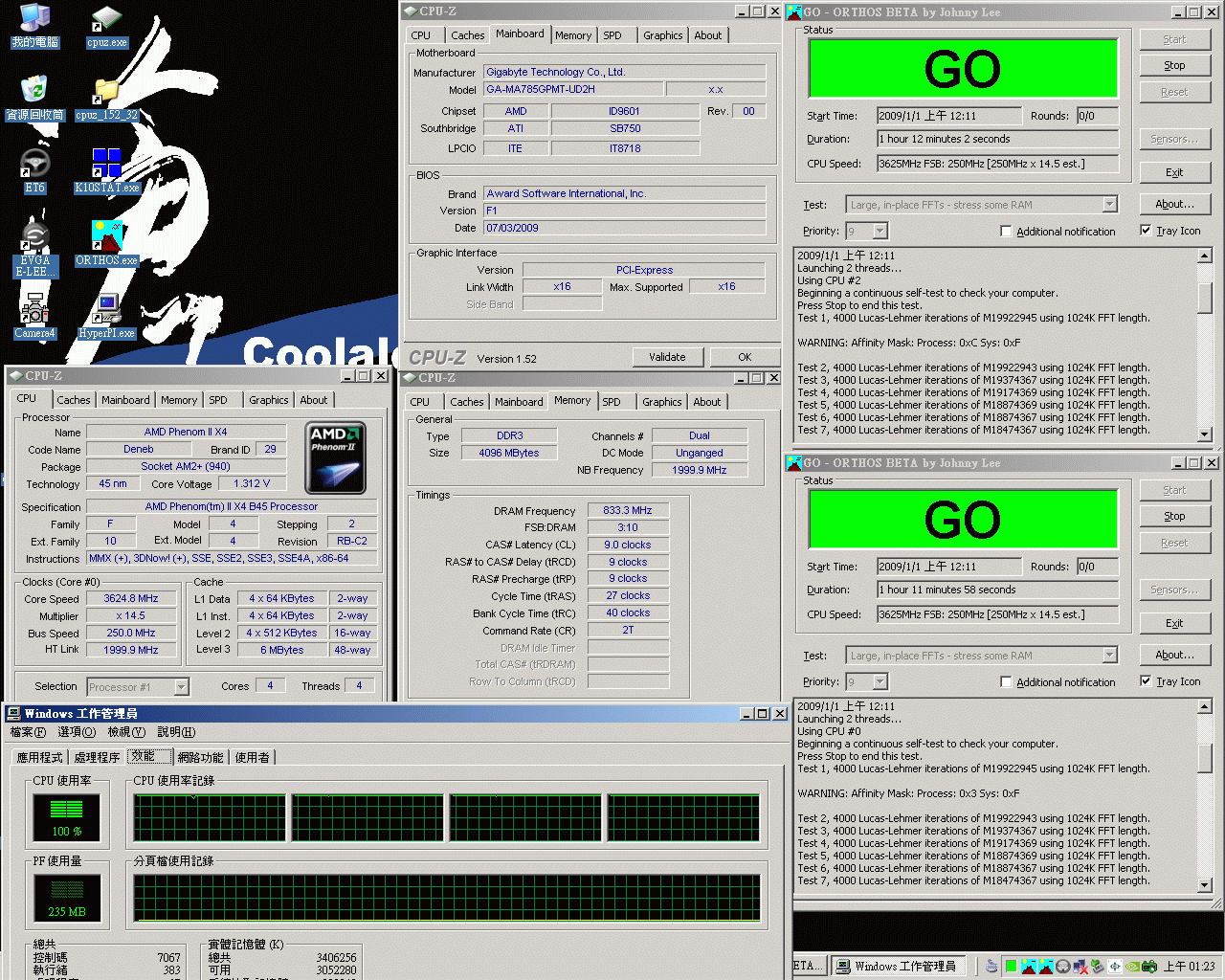Click the IME keyboard icon in system tray
Screen dimensions: 1225x980
[x=991, y=966]
